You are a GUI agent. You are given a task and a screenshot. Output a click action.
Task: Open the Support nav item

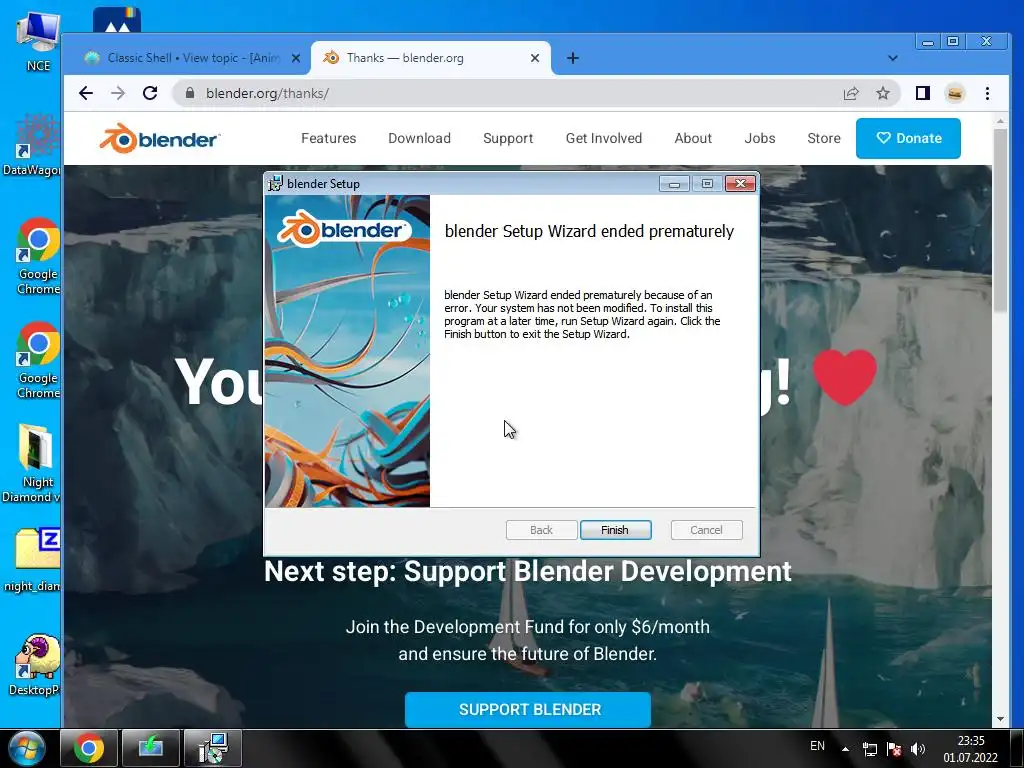tap(508, 138)
